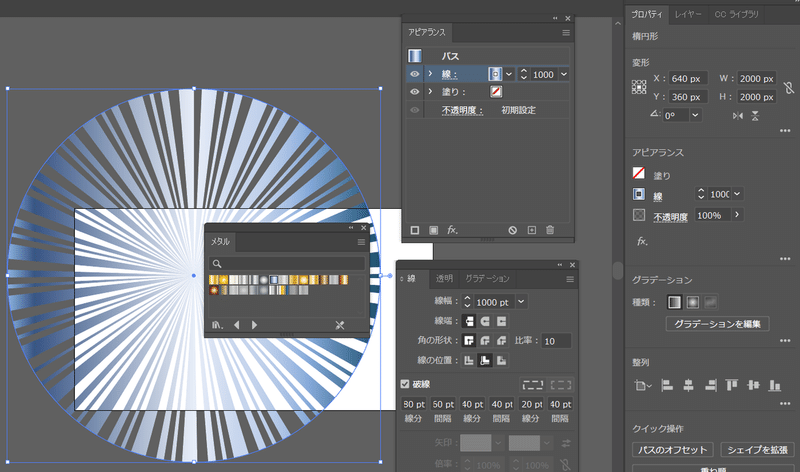Open align-to dropdown in Align section
This screenshot has width=800, height=472.
point(642,386)
